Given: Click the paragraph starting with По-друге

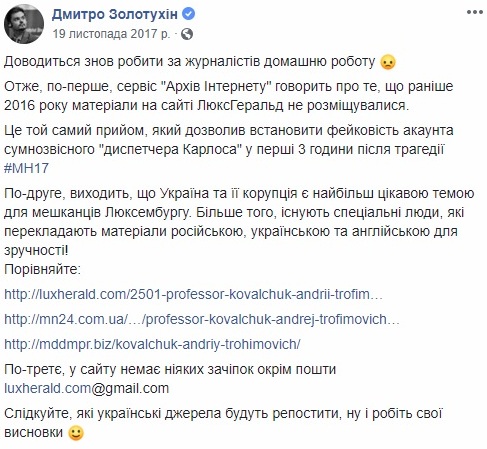Looking at the screenshot, I should point(239,222).
